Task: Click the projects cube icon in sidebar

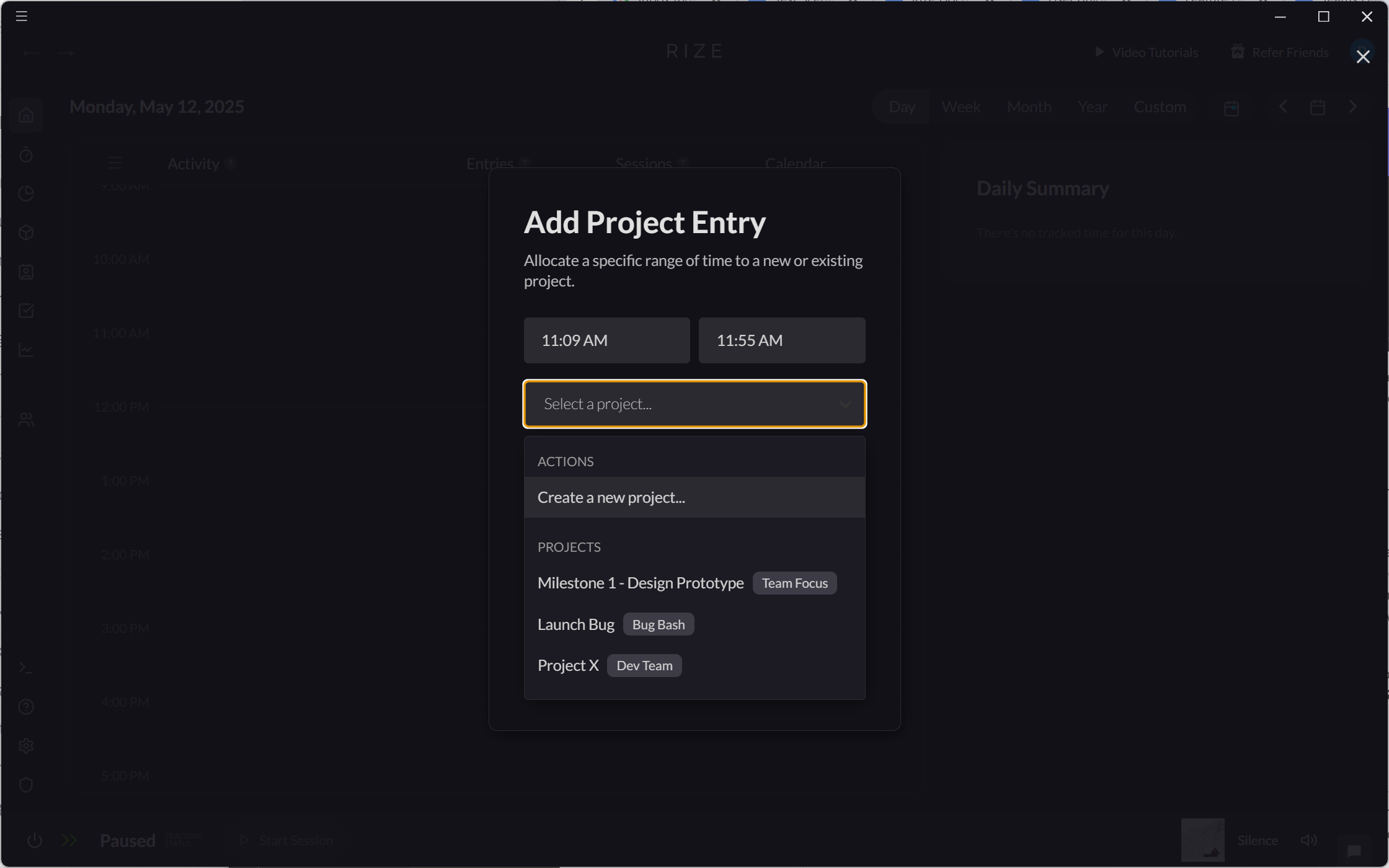Action: click(x=26, y=232)
